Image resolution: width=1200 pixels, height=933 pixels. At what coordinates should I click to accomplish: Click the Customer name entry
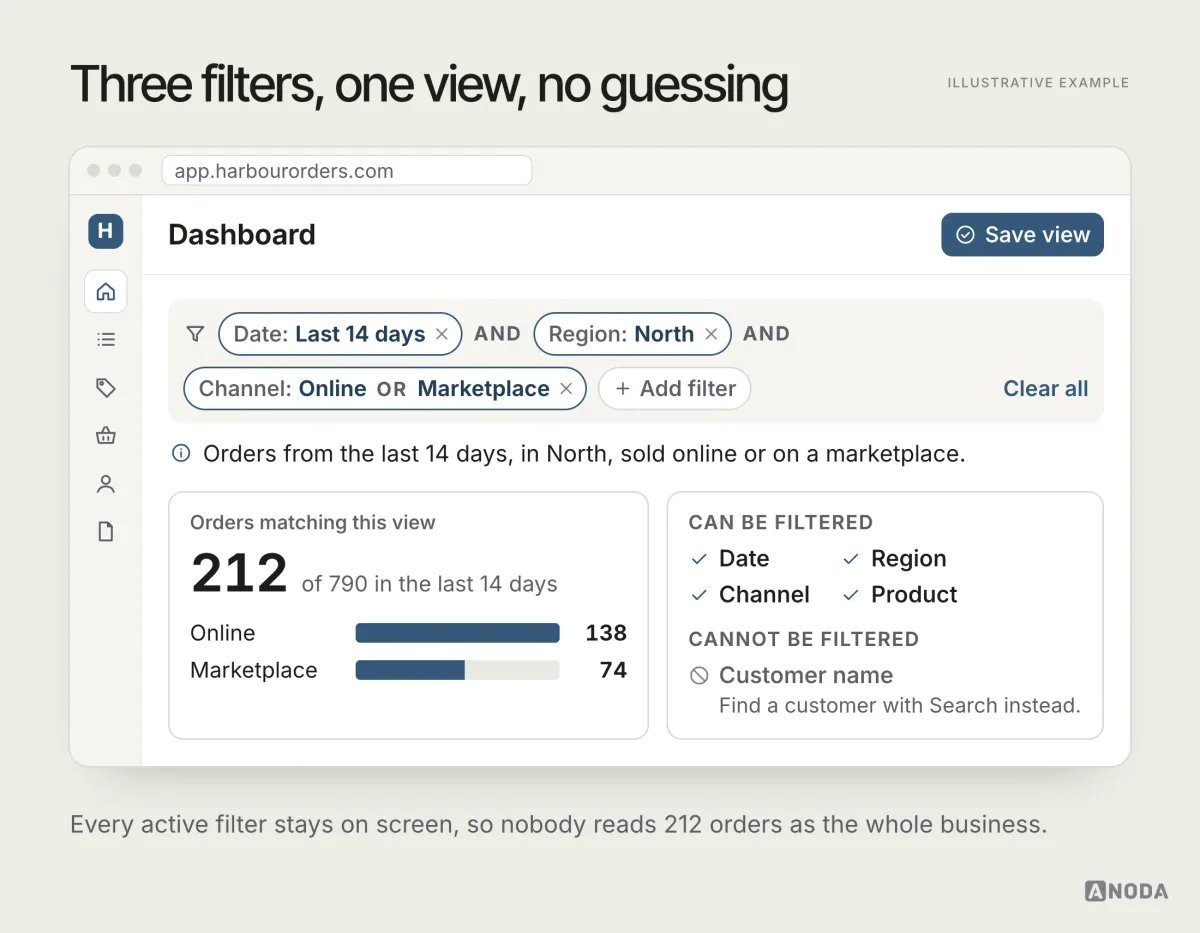[x=806, y=676]
